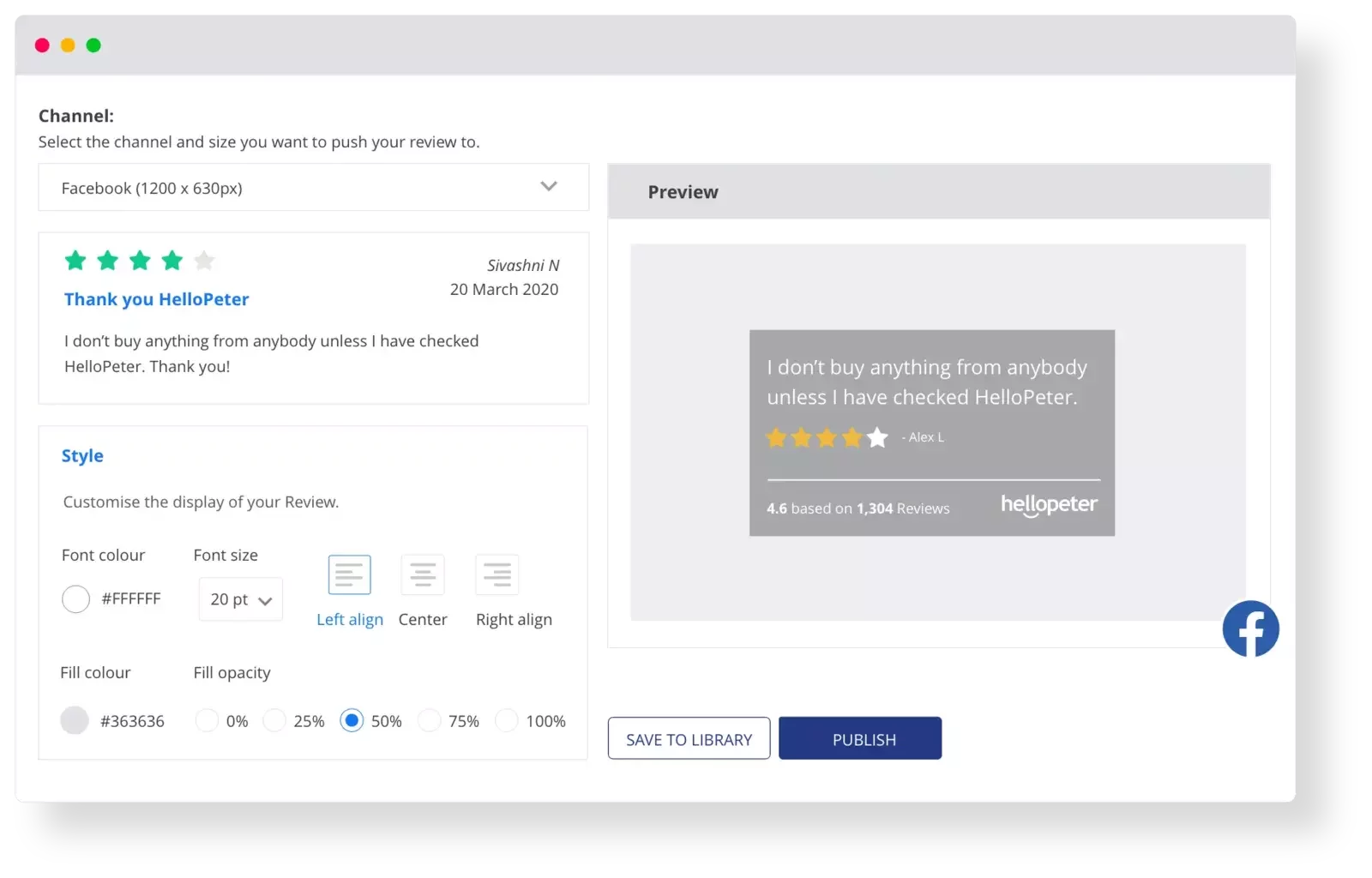Image resolution: width=1372 pixels, height=878 pixels.
Task: Click the Style section heading
Action: 81,455
